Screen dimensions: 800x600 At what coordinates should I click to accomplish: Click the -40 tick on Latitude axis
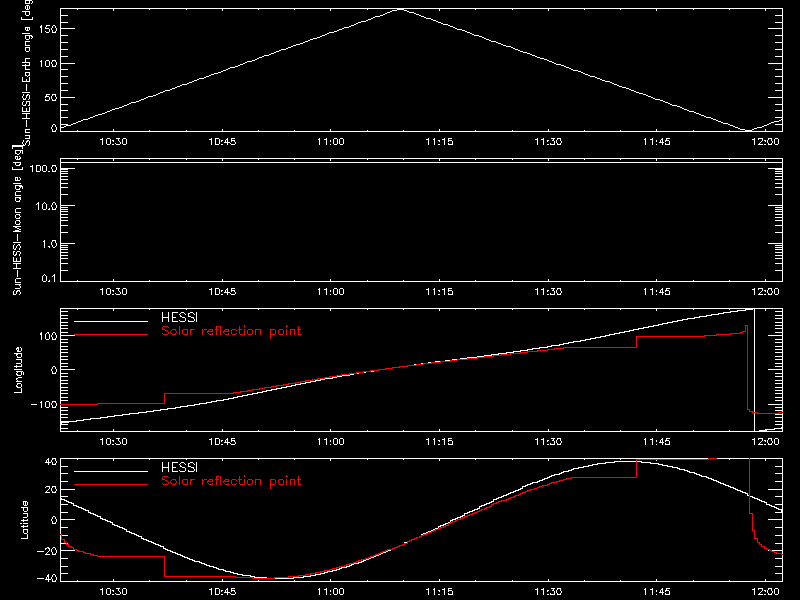click(47, 579)
